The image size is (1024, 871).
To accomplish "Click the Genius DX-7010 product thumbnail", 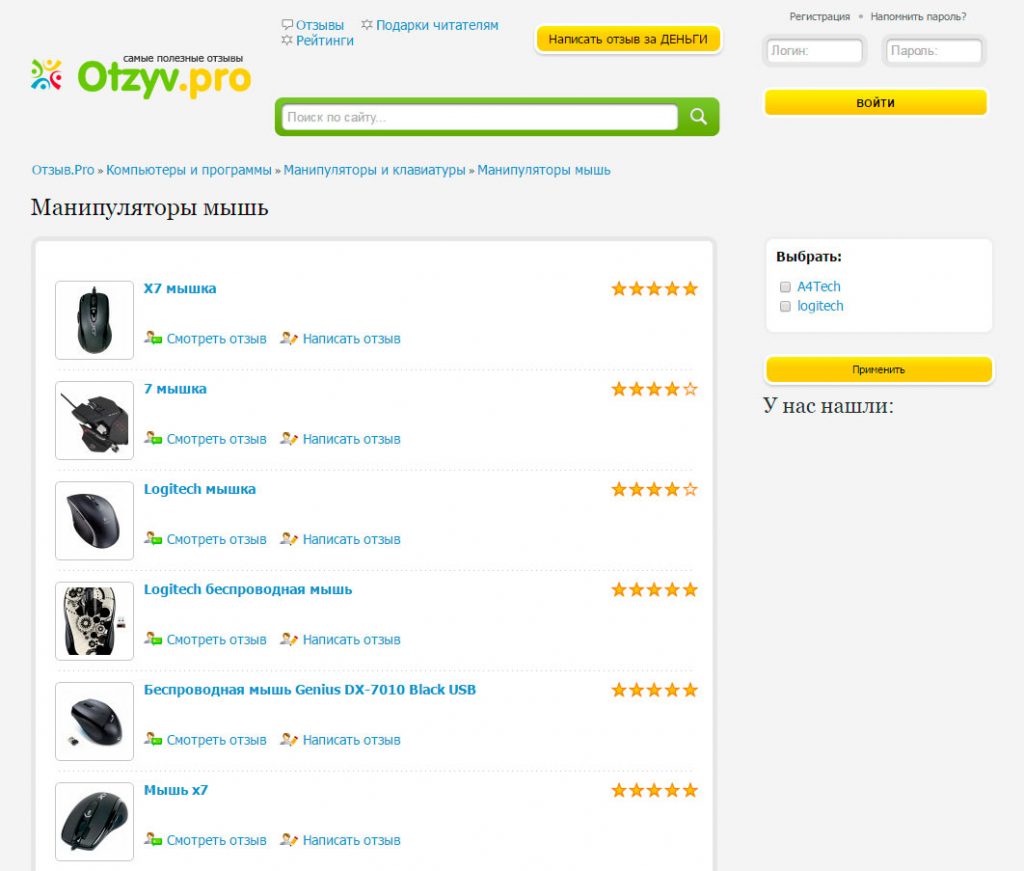I will (94, 721).
